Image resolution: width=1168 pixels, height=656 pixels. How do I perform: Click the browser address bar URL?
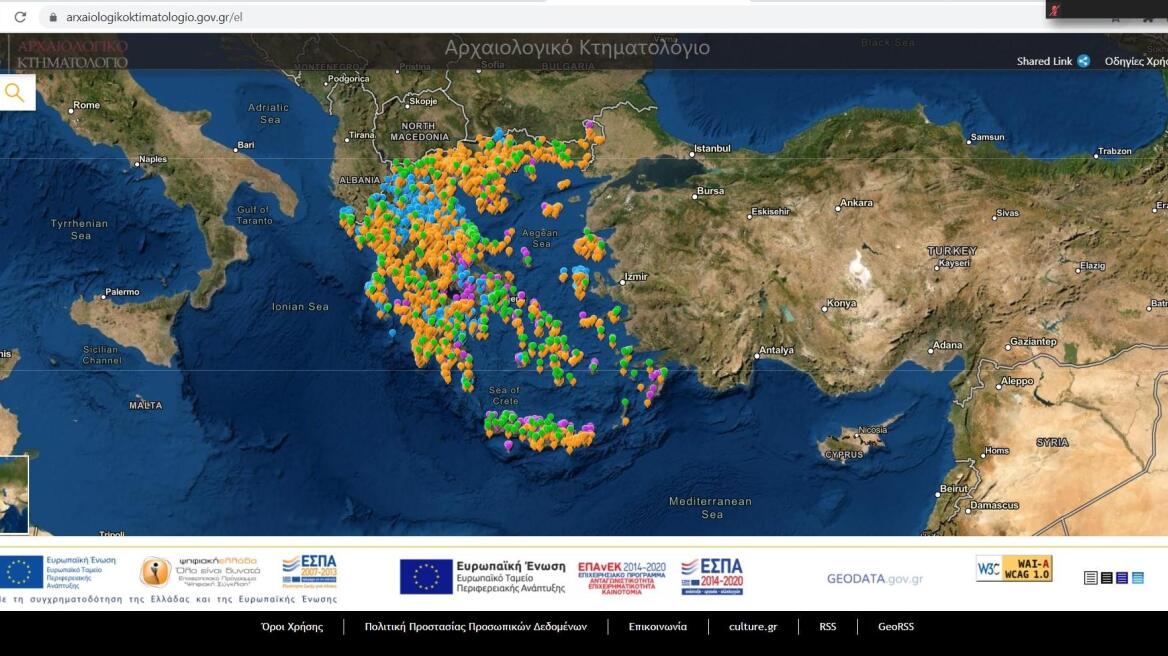(x=155, y=17)
